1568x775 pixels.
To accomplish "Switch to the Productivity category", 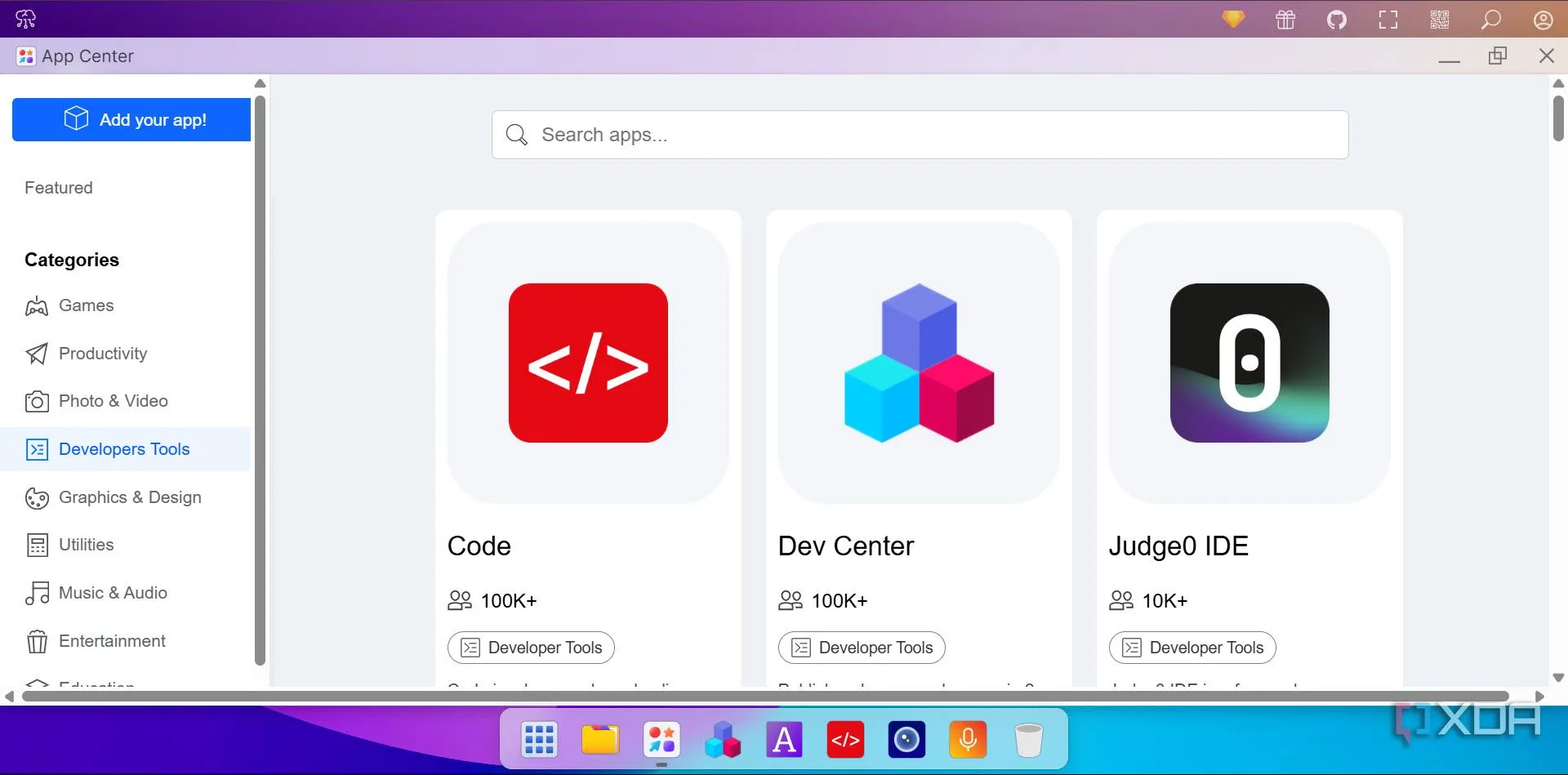I will 103,354.
